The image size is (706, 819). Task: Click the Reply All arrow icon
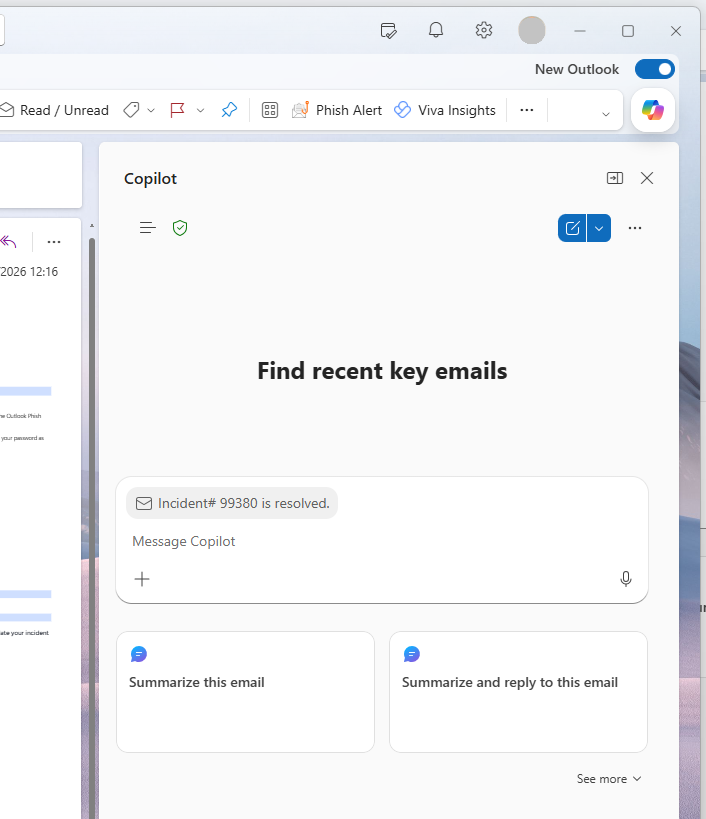pos(8,242)
